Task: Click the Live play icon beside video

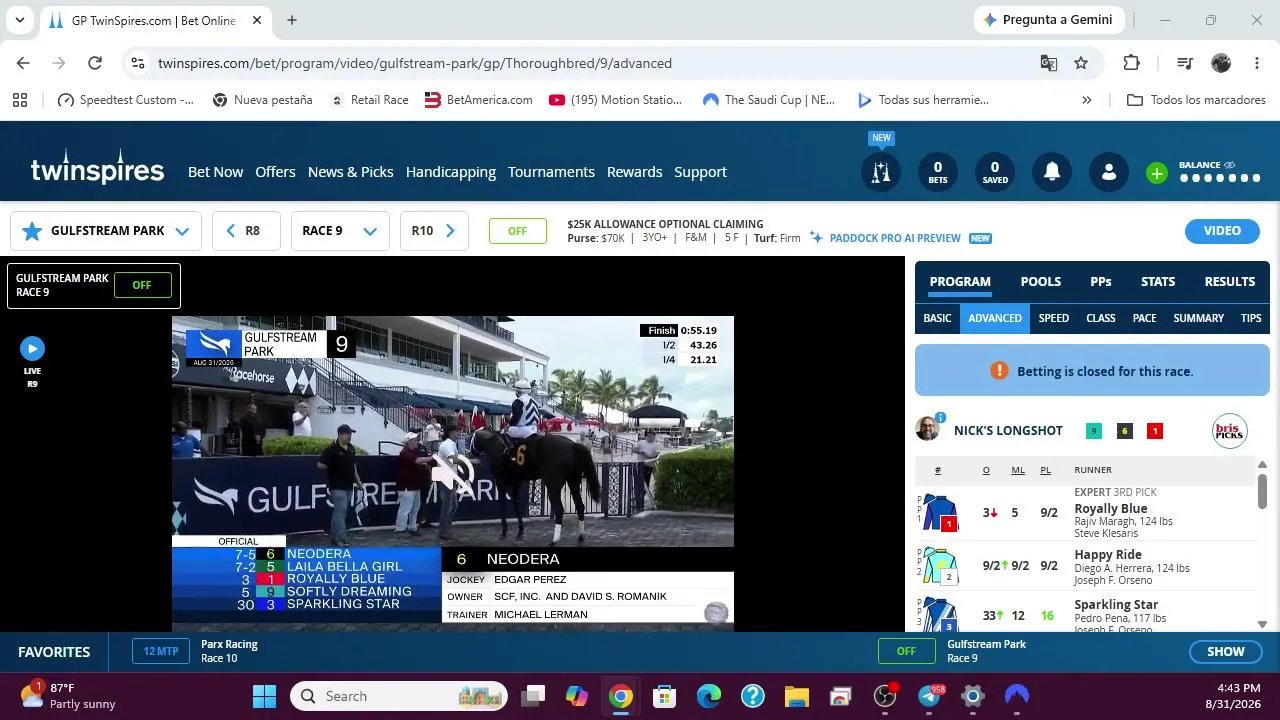Action: coord(32,348)
